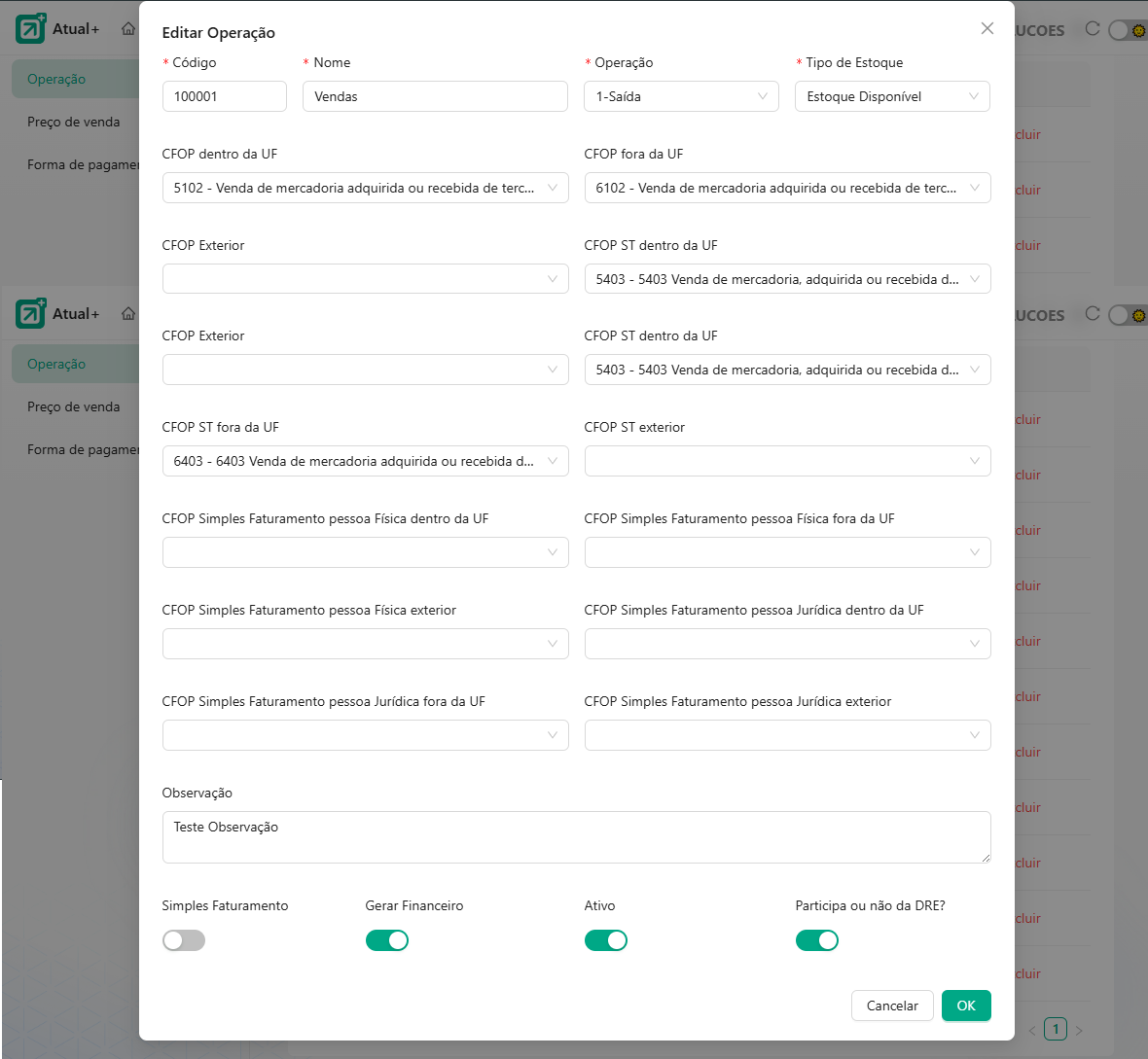Confirm the edit with the OK button
This screenshot has width=1148, height=1059.
[x=966, y=1006]
